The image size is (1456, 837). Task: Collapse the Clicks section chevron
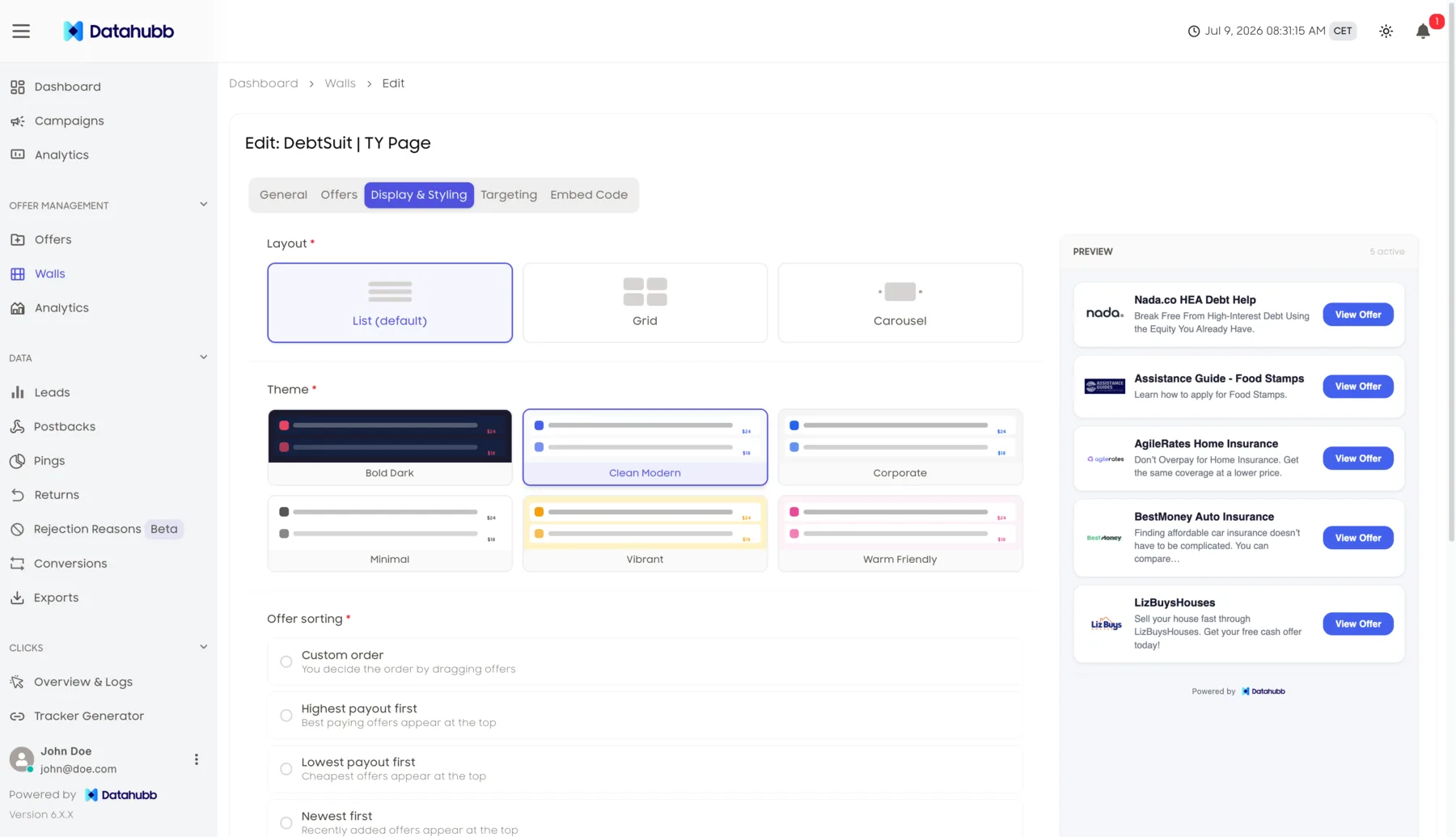(204, 647)
